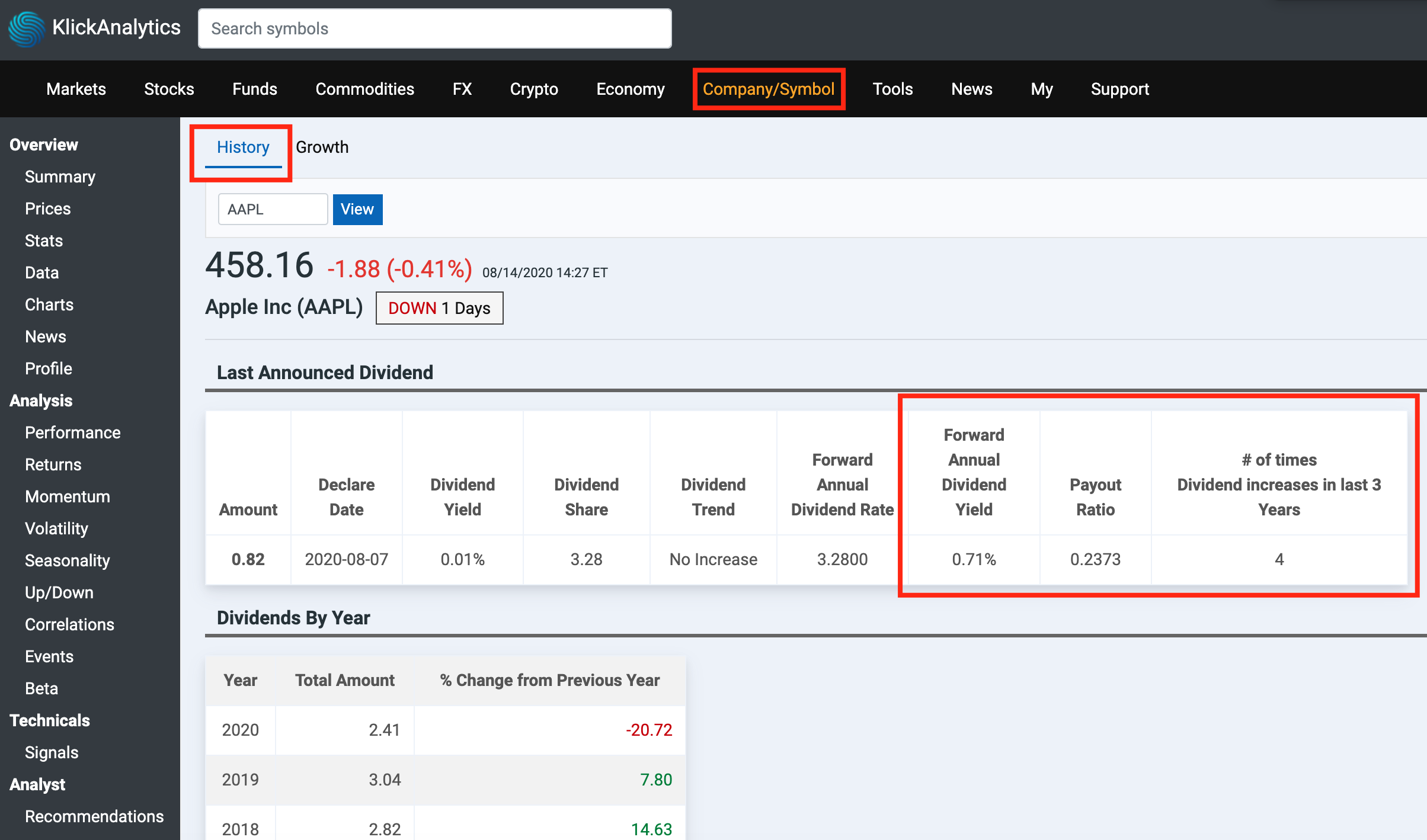Click the Total Amount column header
The height and width of the screenshot is (840, 1427).
344,680
